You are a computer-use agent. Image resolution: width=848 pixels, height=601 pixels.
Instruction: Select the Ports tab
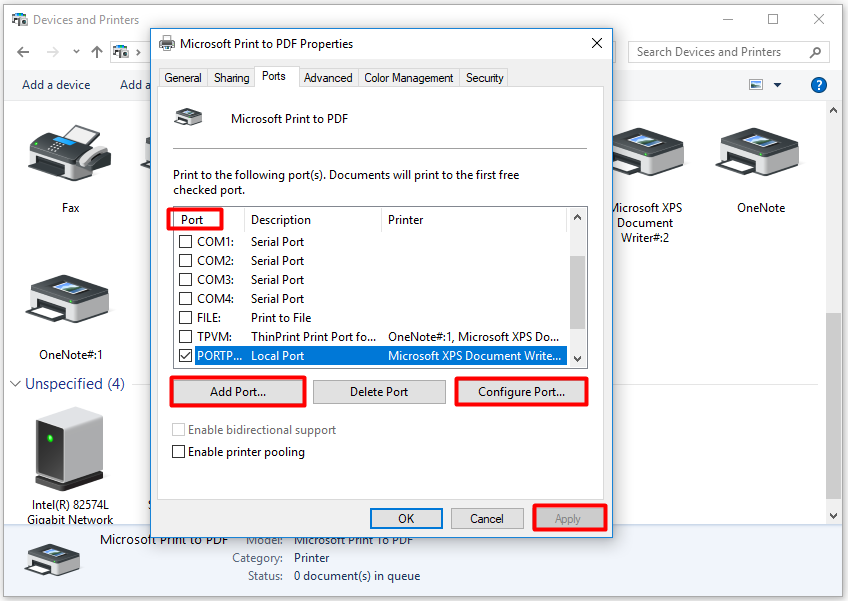tap(274, 76)
